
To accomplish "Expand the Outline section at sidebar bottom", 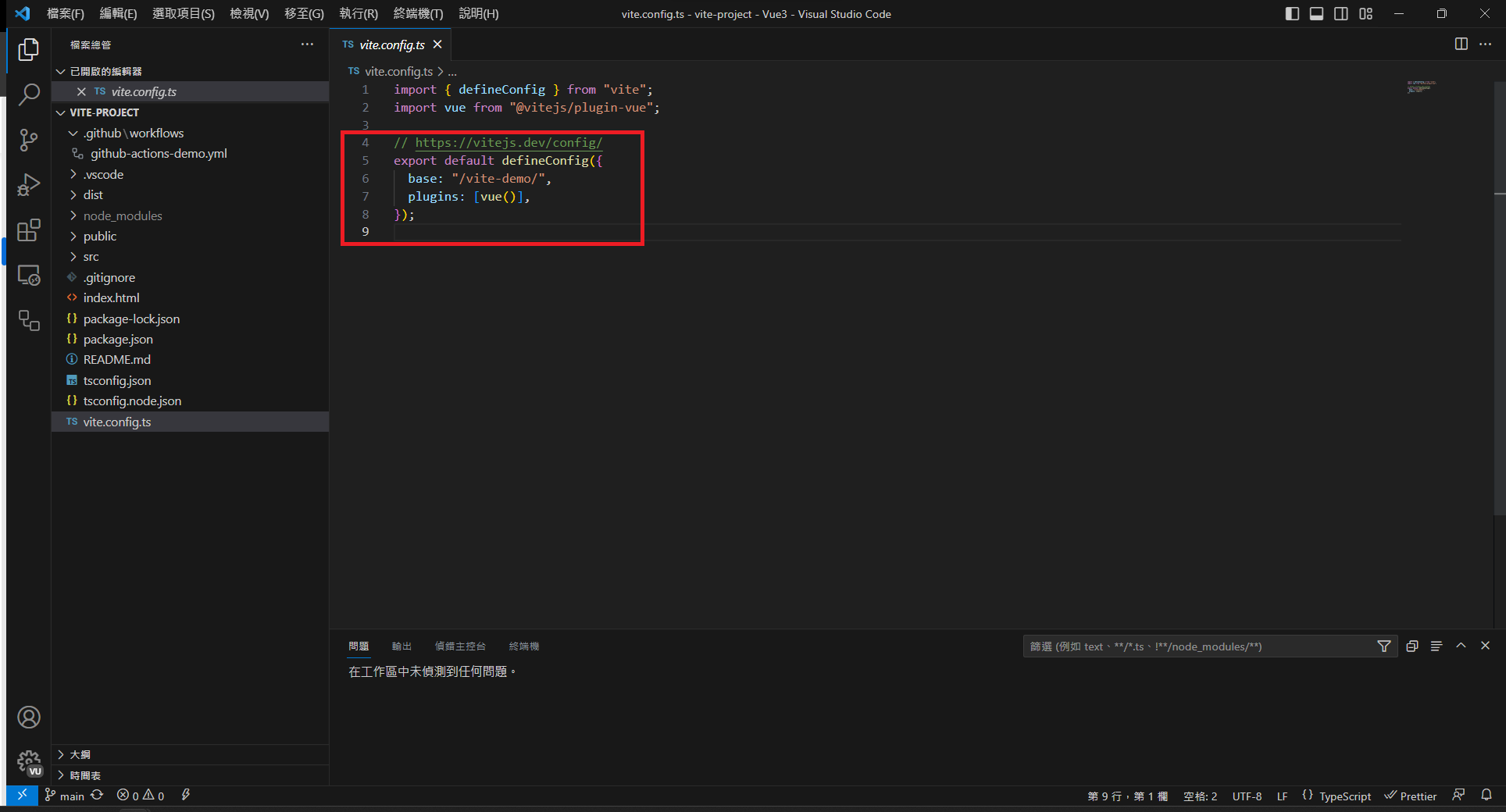I will point(190,755).
